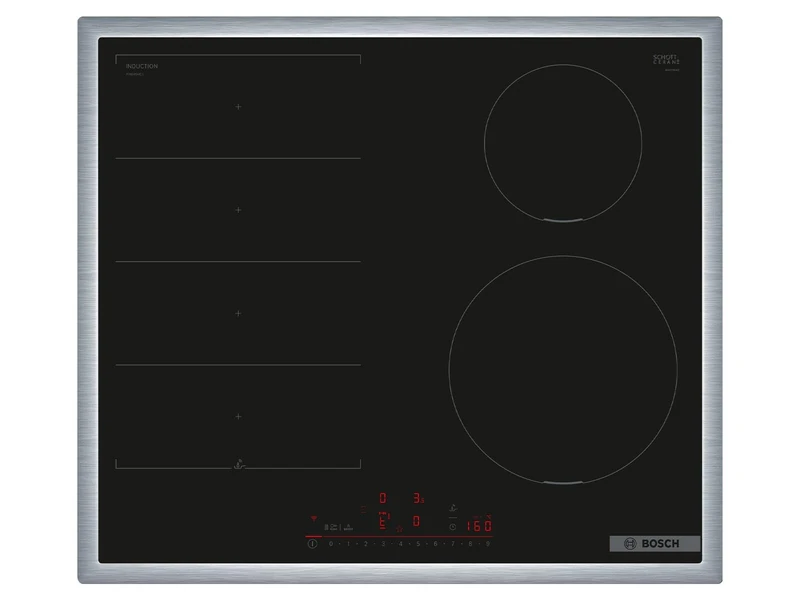
Task: Tap the flexZone double-line icon
Action: (363, 509)
